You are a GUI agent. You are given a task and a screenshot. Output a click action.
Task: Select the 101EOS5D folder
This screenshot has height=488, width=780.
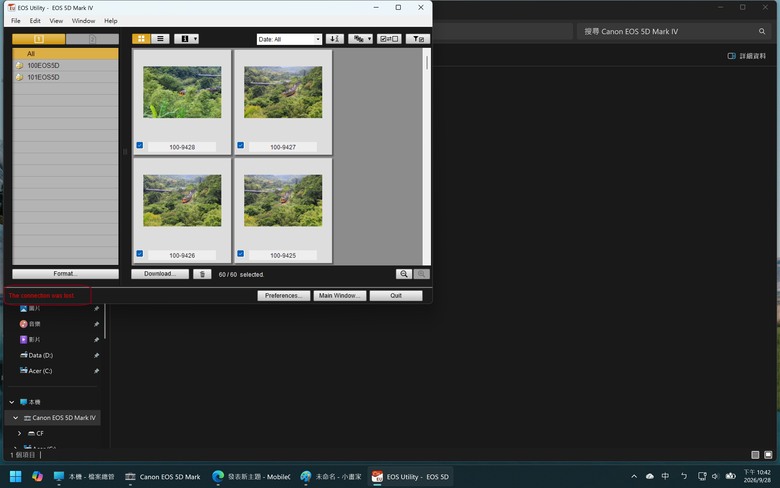[65, 77]
